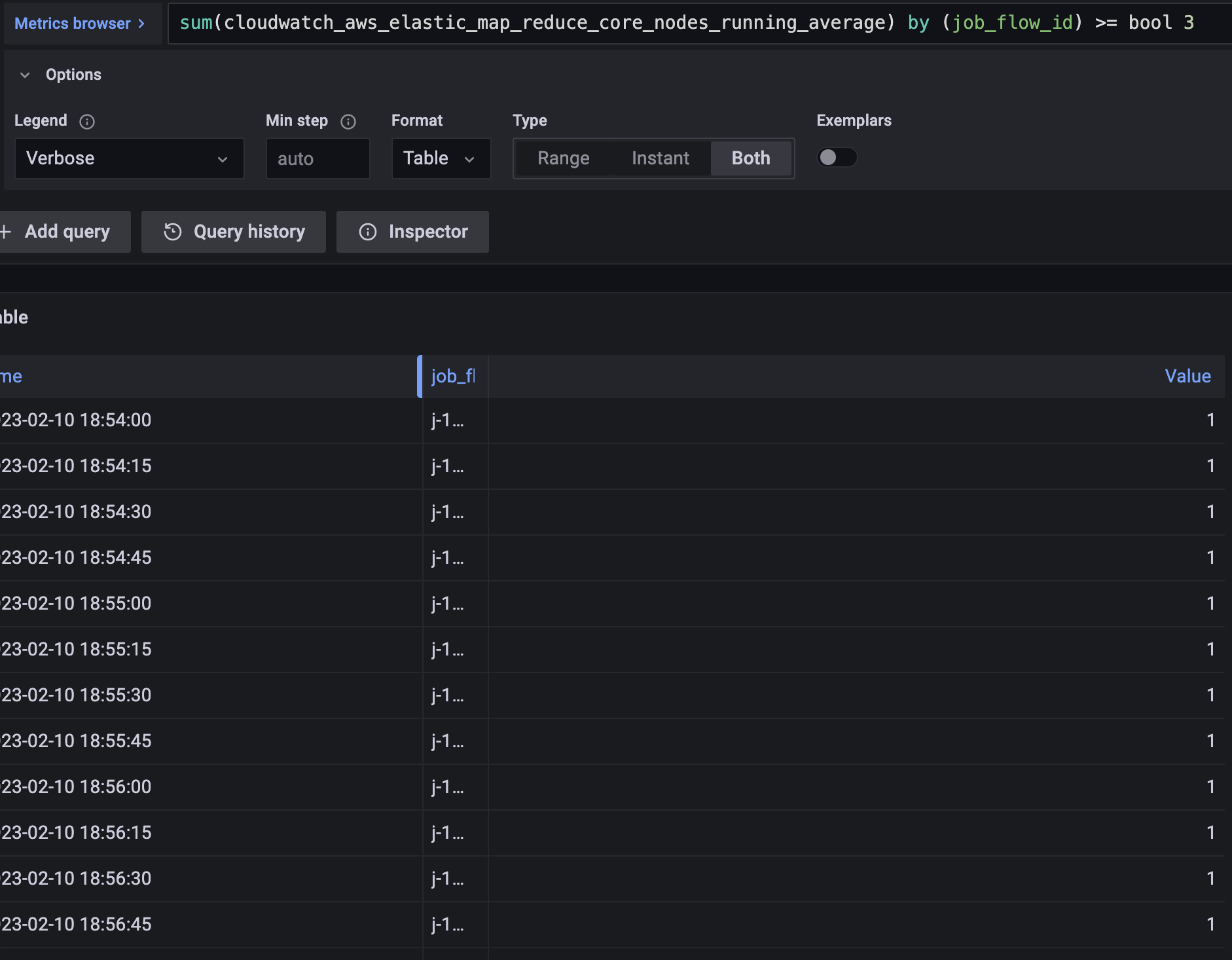Open the Legend dropdown set to Verbose

tap(128, 158)
